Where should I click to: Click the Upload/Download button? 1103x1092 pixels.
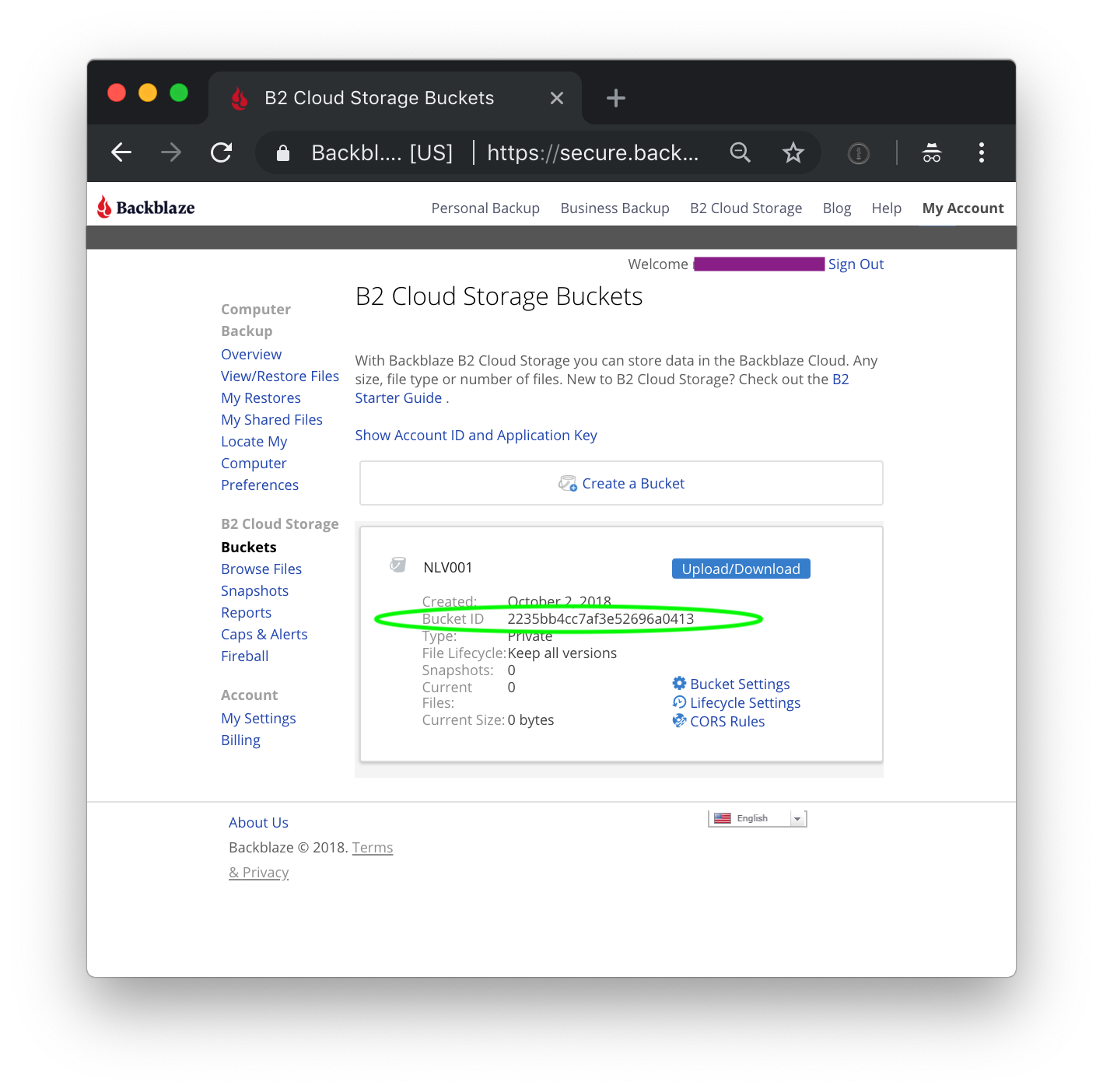pos(741,569)
